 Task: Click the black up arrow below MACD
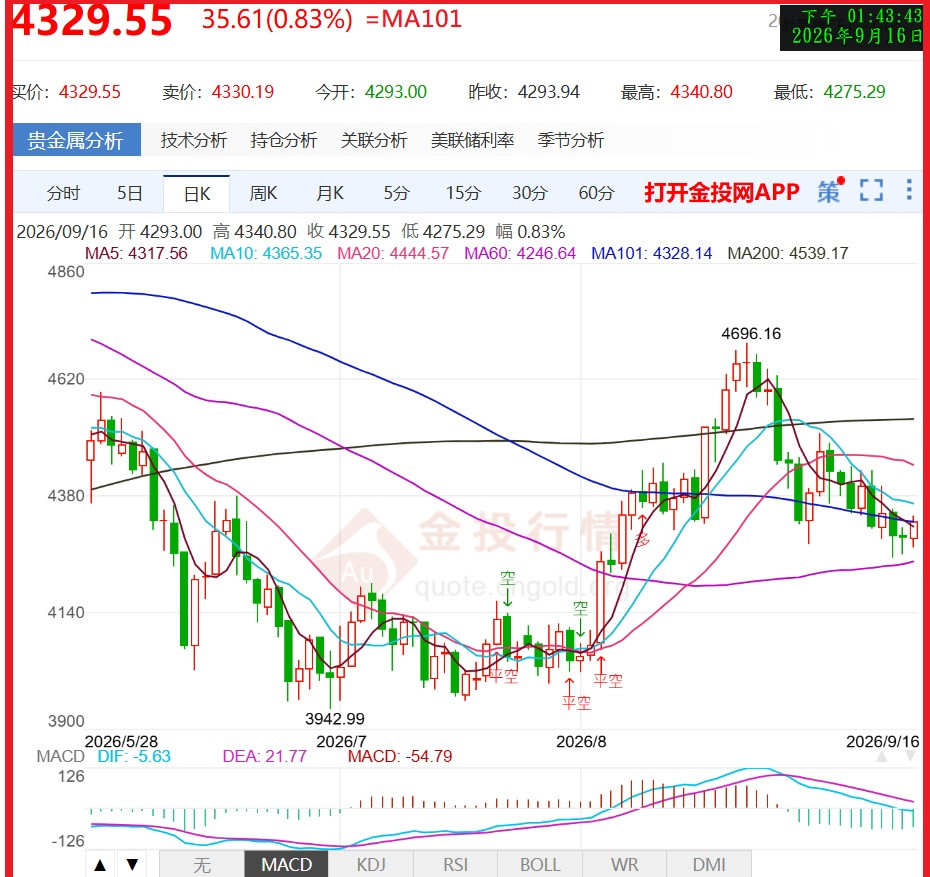coord(100,864)
